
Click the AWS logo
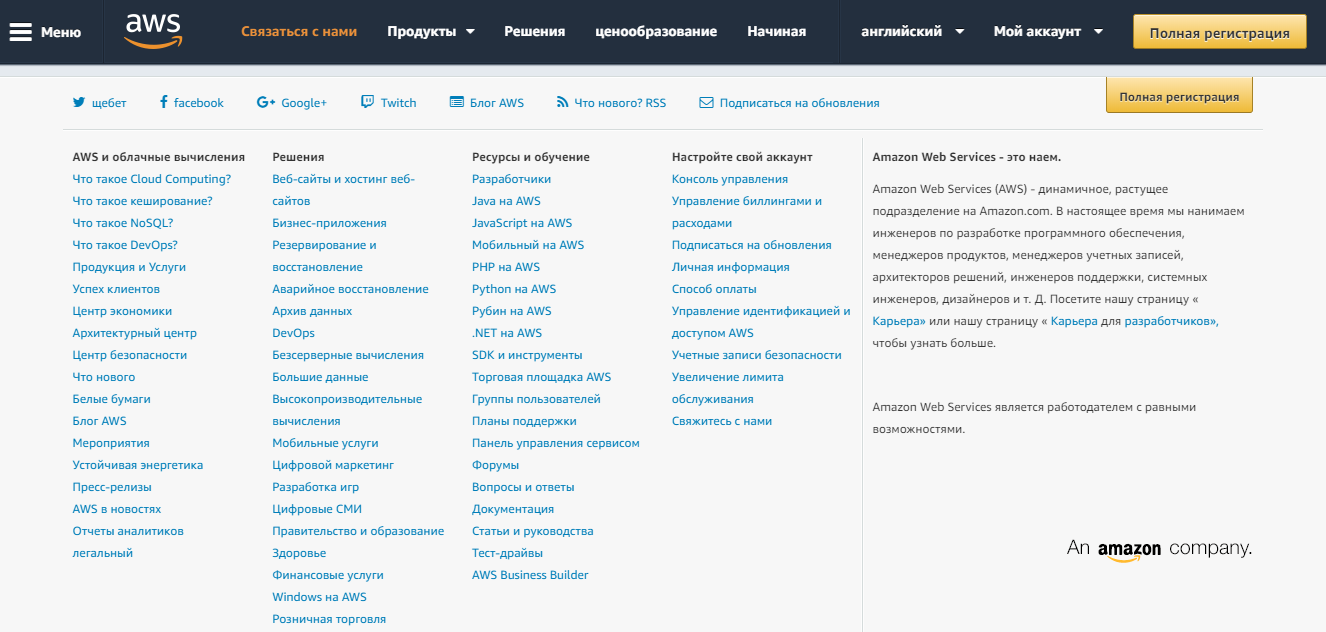[x=152, y=31]
